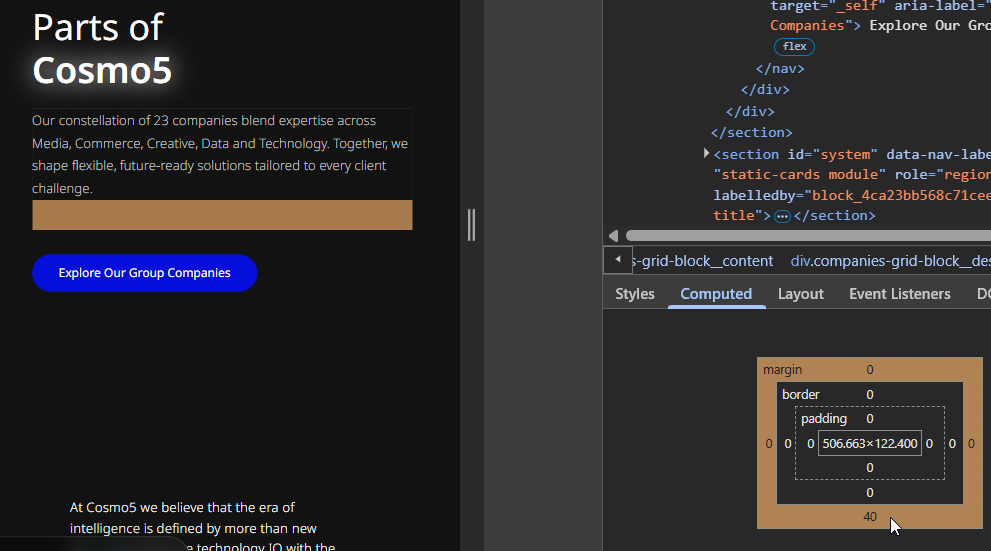Screen dimensions: 991x551
Task: Click the devtools divider drag handle
Action: (x=471, y=225)
